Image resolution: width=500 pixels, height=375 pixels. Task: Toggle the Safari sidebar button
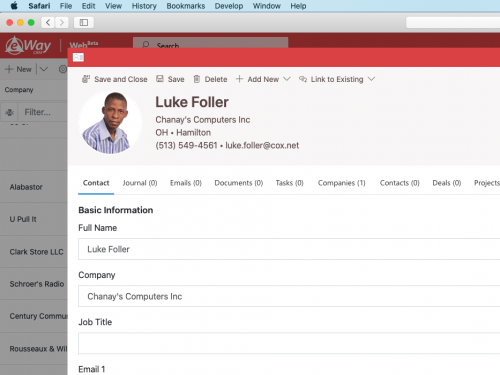tap(84, 22)
